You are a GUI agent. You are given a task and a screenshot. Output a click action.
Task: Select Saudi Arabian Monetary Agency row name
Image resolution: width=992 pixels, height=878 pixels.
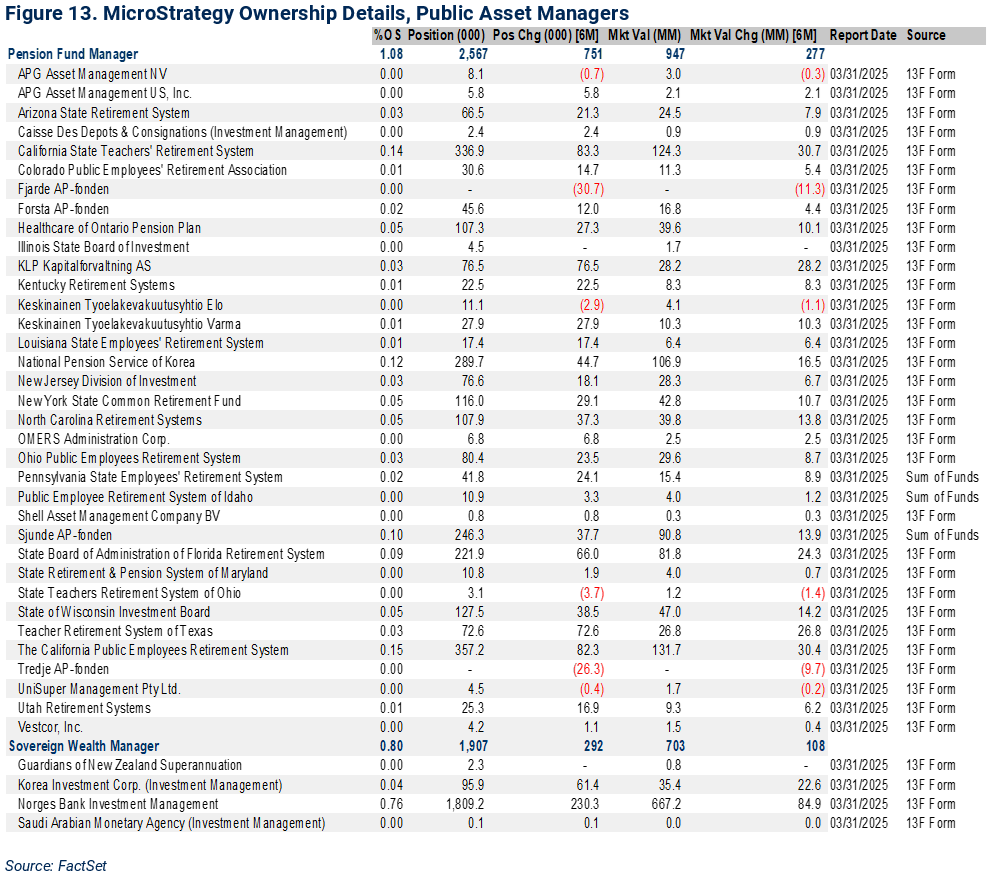pyautogui.click(x=171, y=823)
